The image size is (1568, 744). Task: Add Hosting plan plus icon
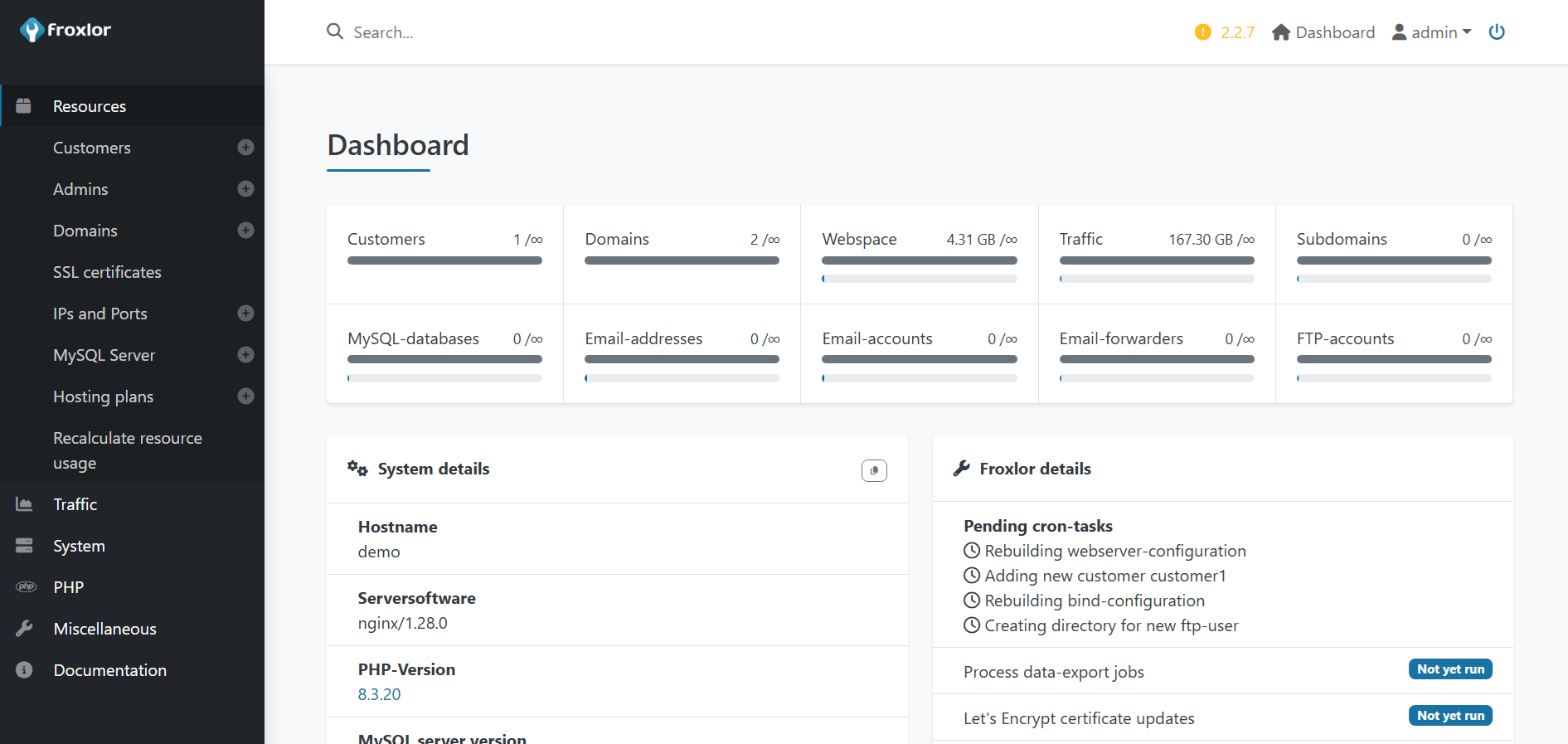pos(245,396)
